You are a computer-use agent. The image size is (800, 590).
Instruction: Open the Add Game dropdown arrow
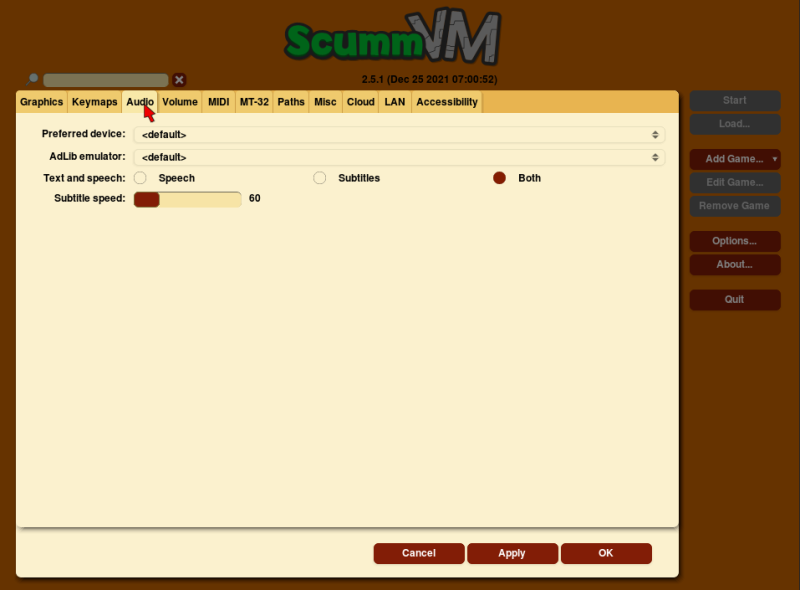click(774, 159)
